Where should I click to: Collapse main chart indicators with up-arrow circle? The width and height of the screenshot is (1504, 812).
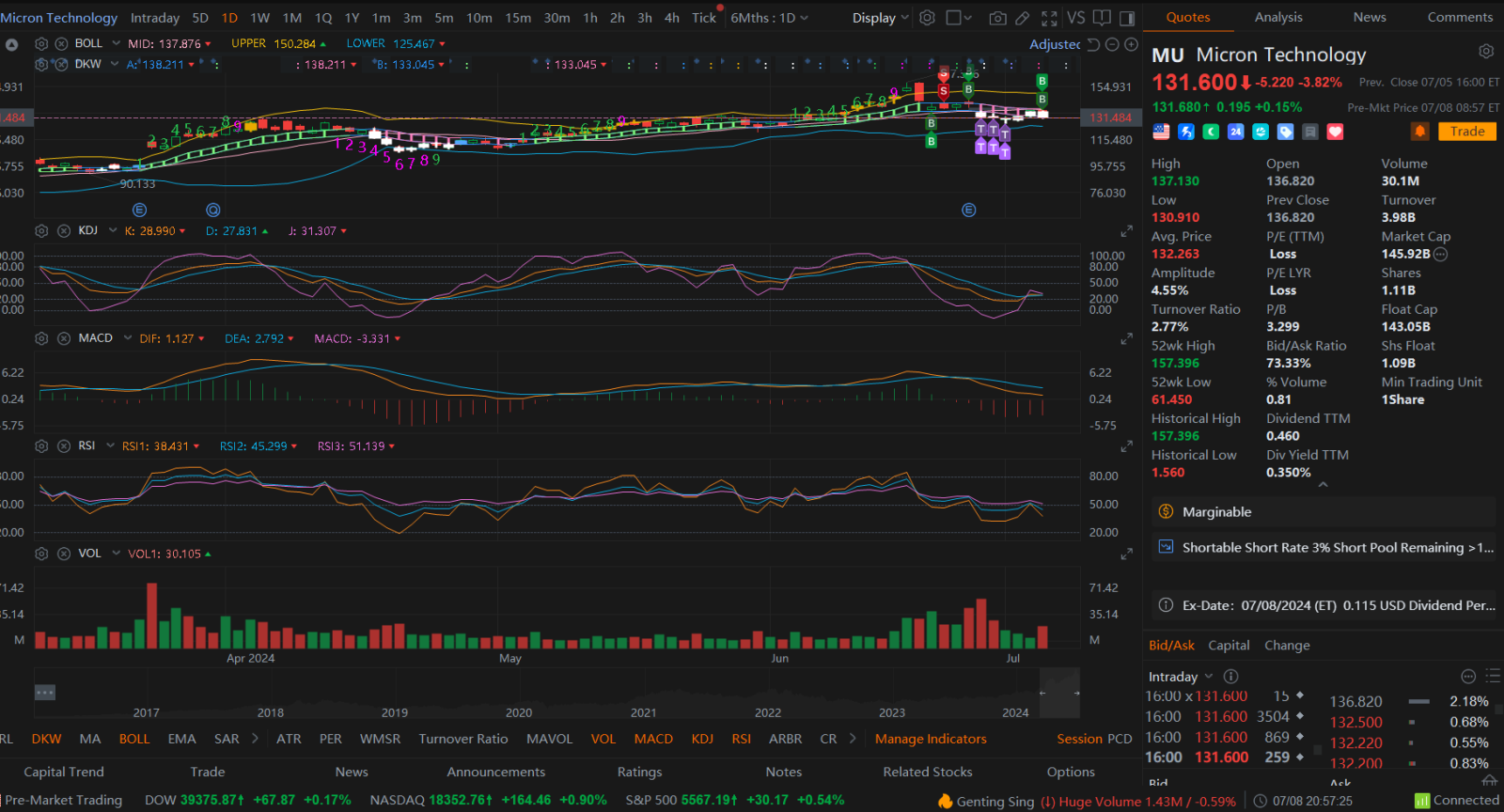(12, 44)
